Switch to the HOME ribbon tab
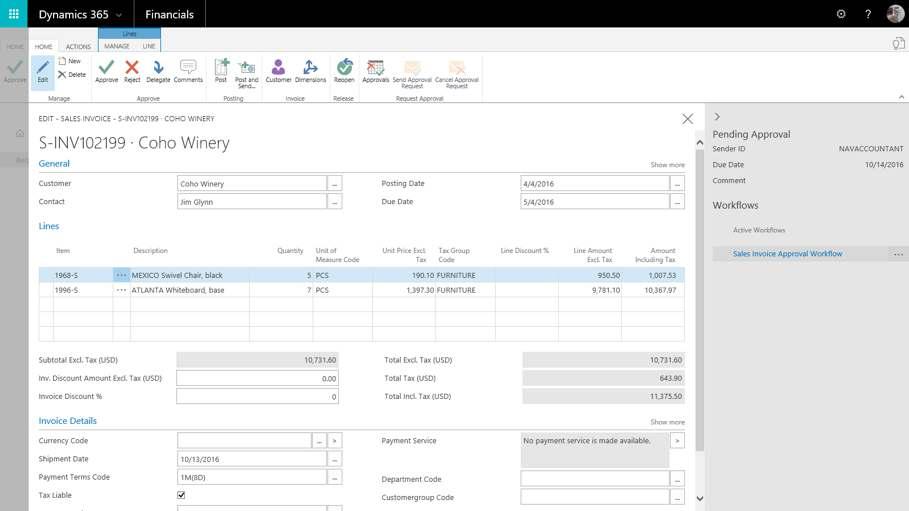Image resolution: width=909 pixels, height=511 pixels. pyautogui.click(x=43, y=46)
